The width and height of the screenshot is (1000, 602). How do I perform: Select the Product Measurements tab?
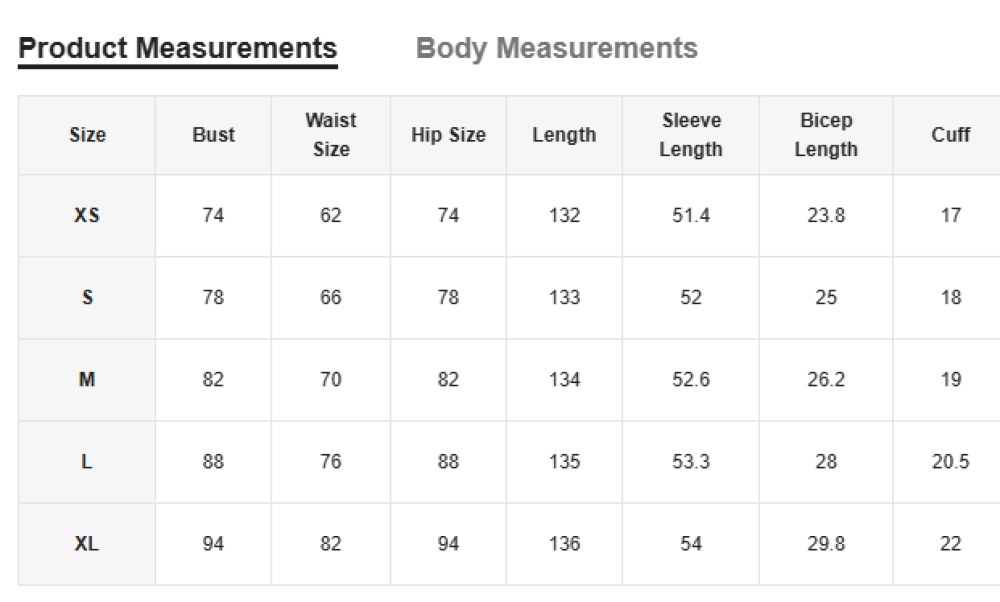pyautogui.click(x=178, y=48)
